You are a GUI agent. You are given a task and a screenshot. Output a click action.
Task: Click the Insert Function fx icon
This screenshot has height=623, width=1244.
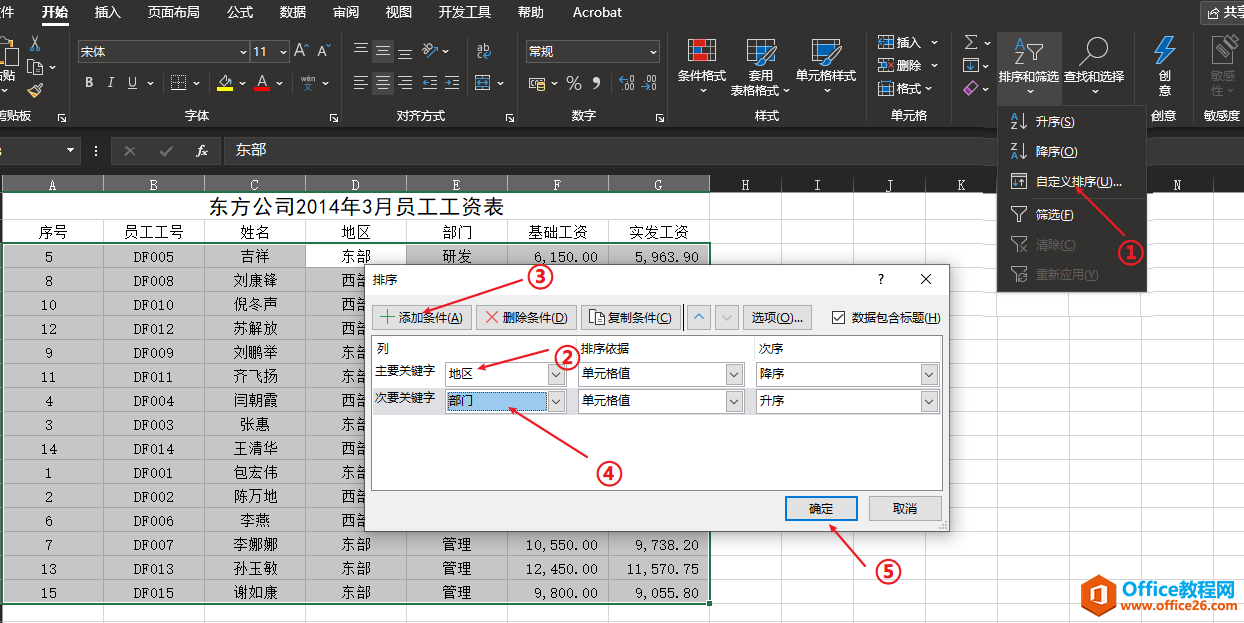click(x=201, y=151)
